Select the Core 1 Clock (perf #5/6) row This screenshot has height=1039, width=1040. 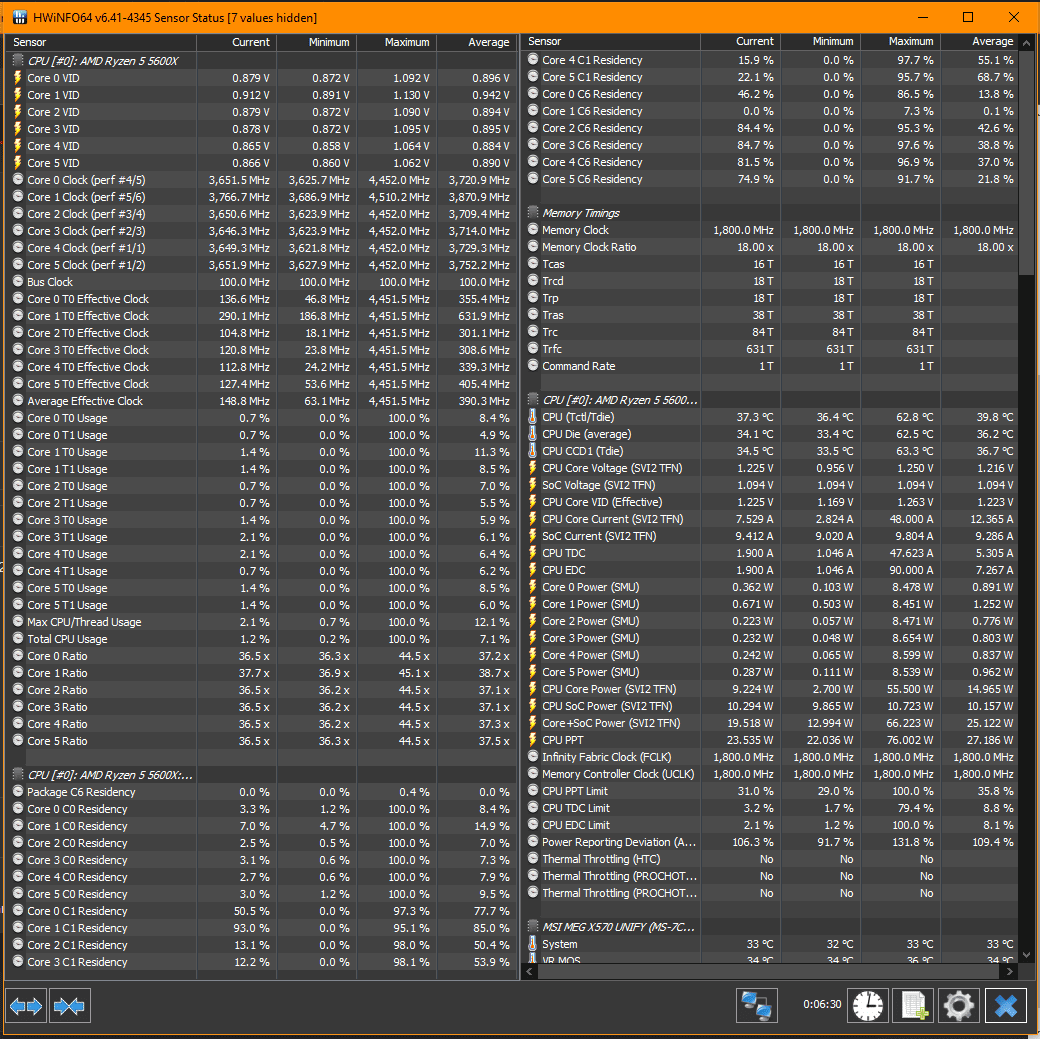point(261,197)
